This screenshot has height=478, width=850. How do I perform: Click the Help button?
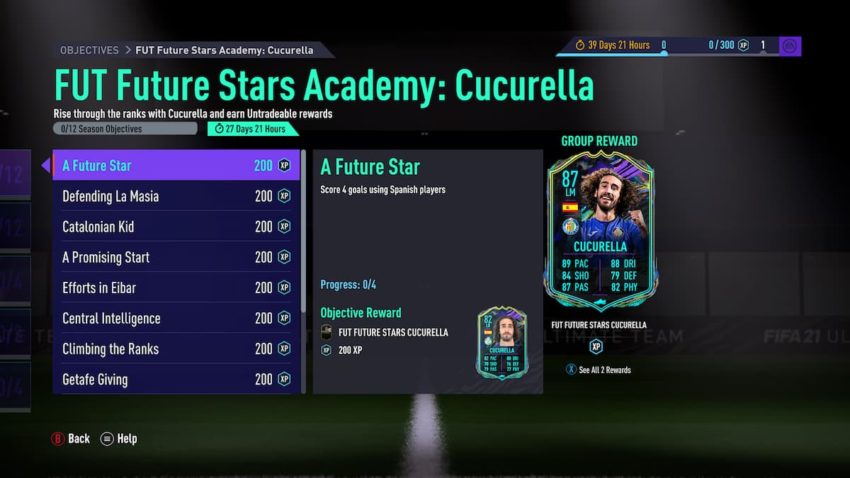tap(119, 438)
